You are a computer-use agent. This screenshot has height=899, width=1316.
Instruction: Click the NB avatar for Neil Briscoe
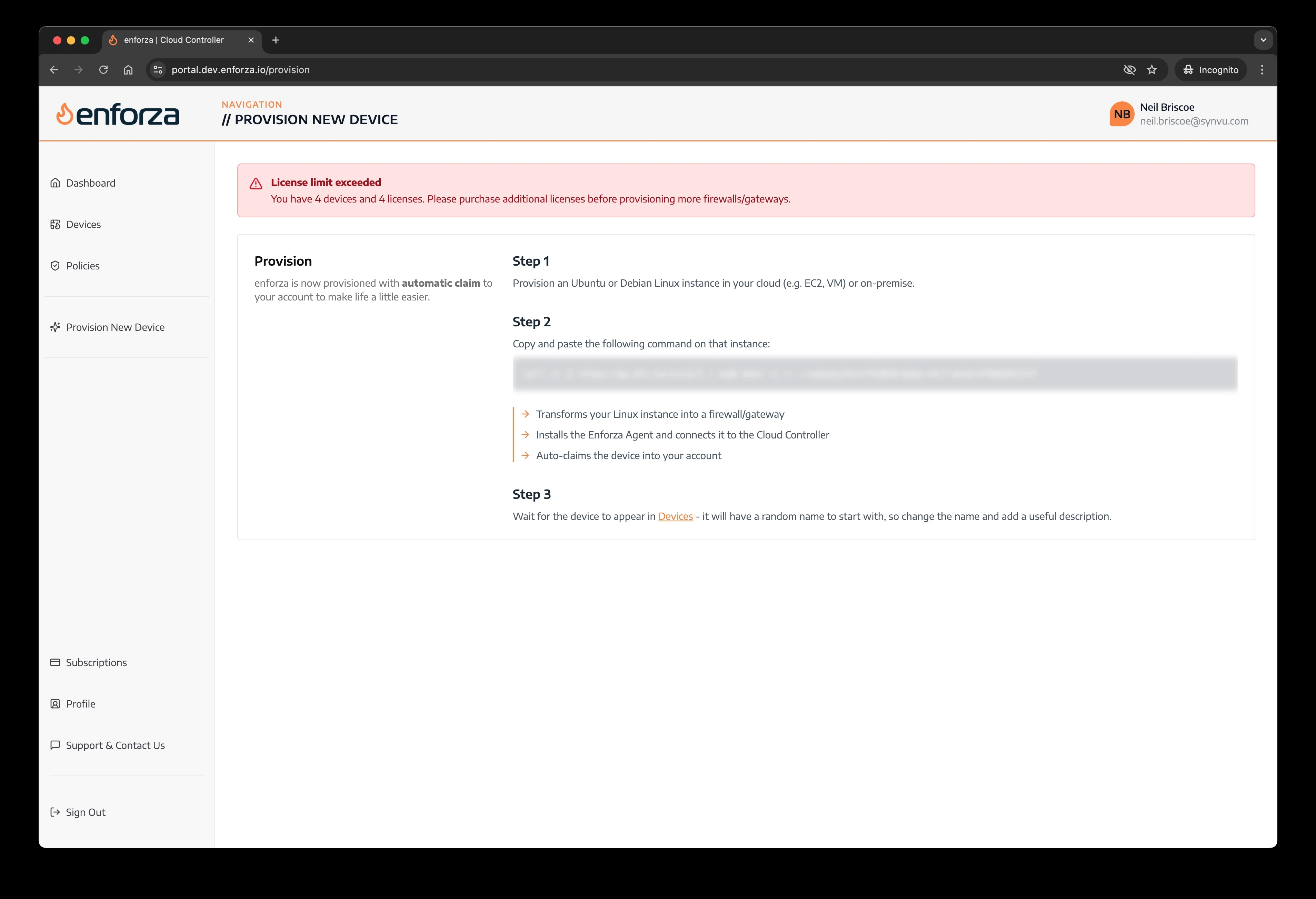tap(1122, 114)
